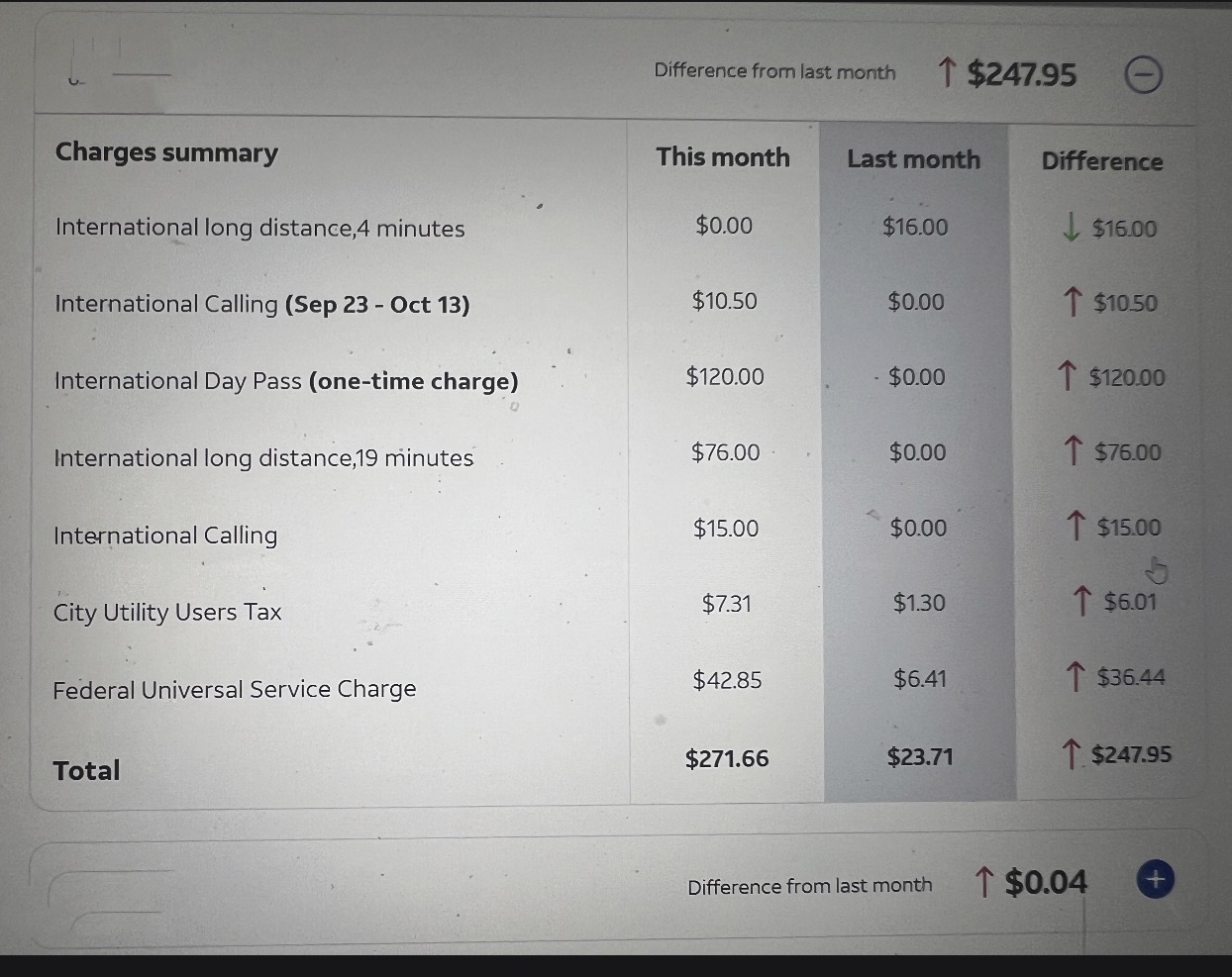Click the Charges summary heading
Screen dimensions: 1232x977
[x=166, y=152]
